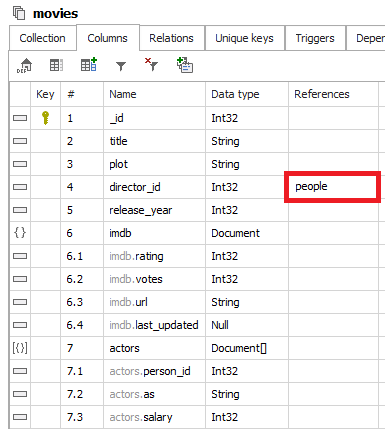Select the title name cell
Screen dimensions: 391x436
tap(154, 141)
